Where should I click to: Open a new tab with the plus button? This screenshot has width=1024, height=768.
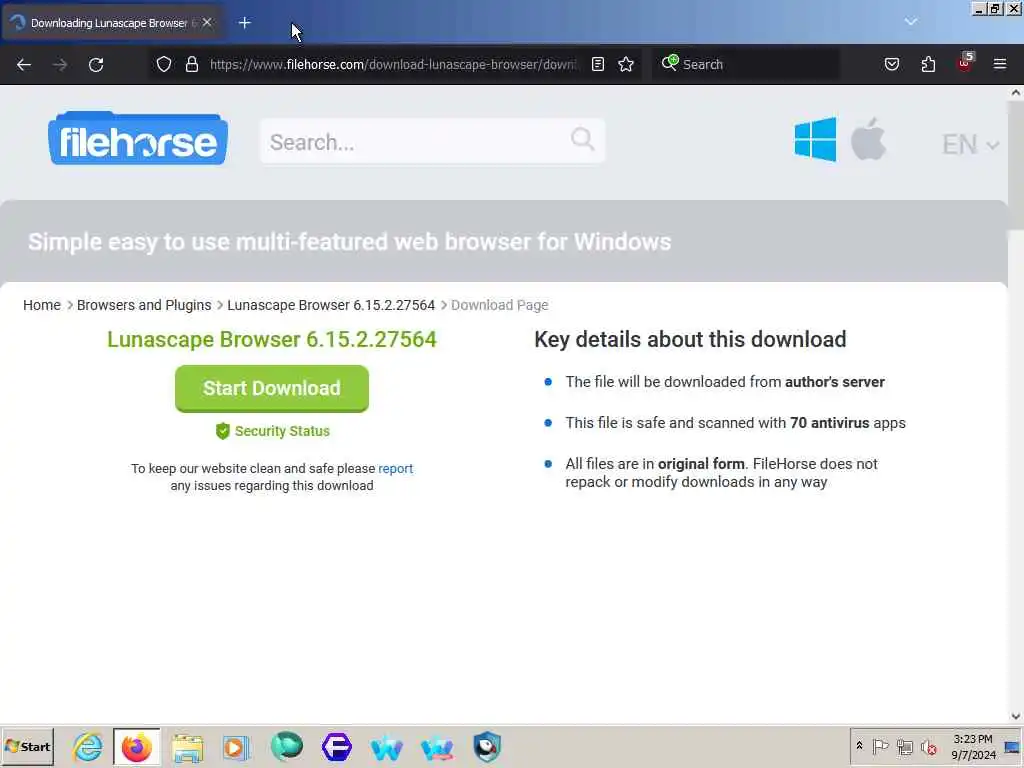[x=244, y=23]
